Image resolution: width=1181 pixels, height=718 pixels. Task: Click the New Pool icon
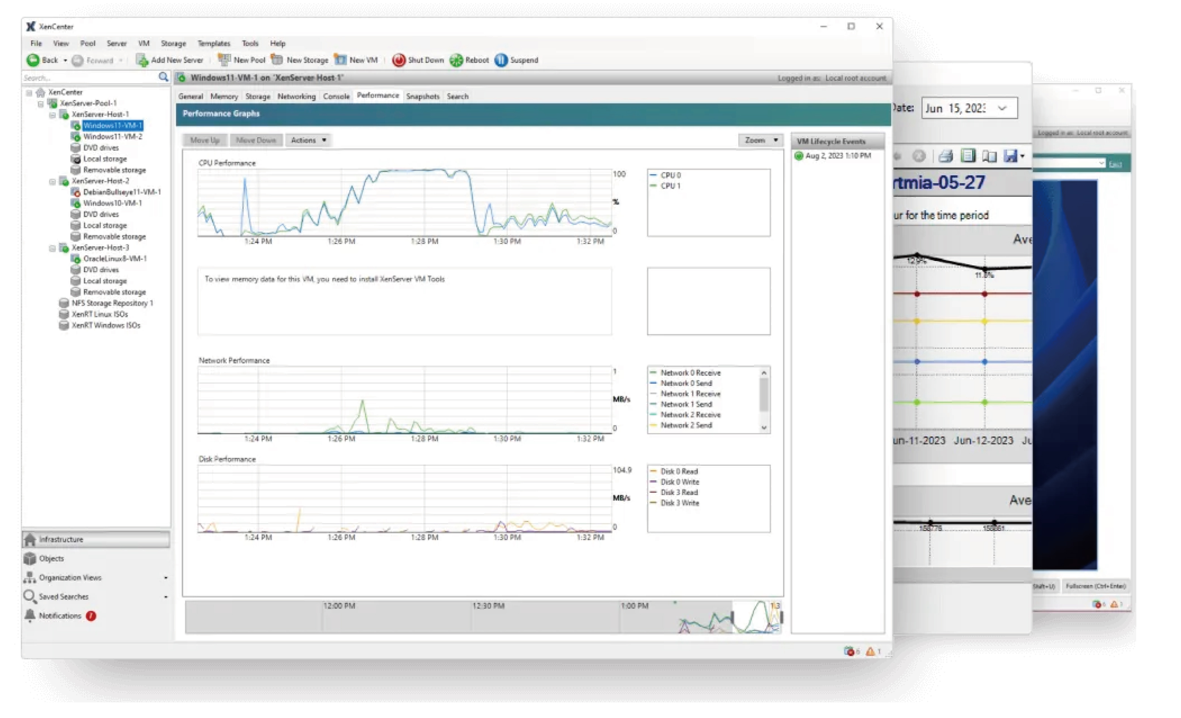[224, 60]
